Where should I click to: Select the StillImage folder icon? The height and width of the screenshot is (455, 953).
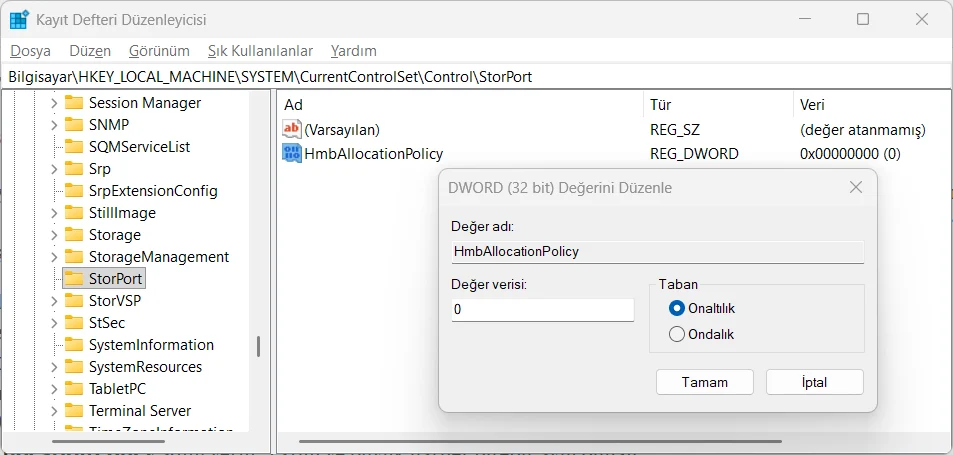tap(74, 213)
